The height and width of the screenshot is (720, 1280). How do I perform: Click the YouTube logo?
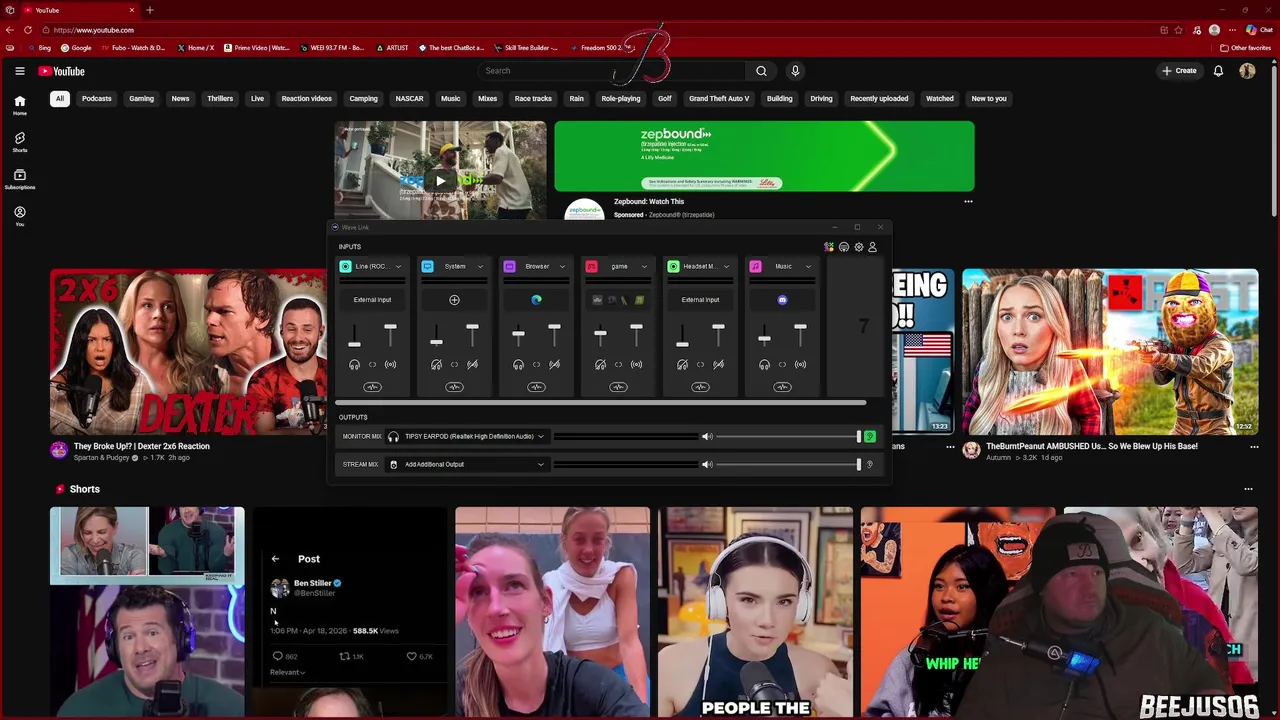(x=62, y=71)
